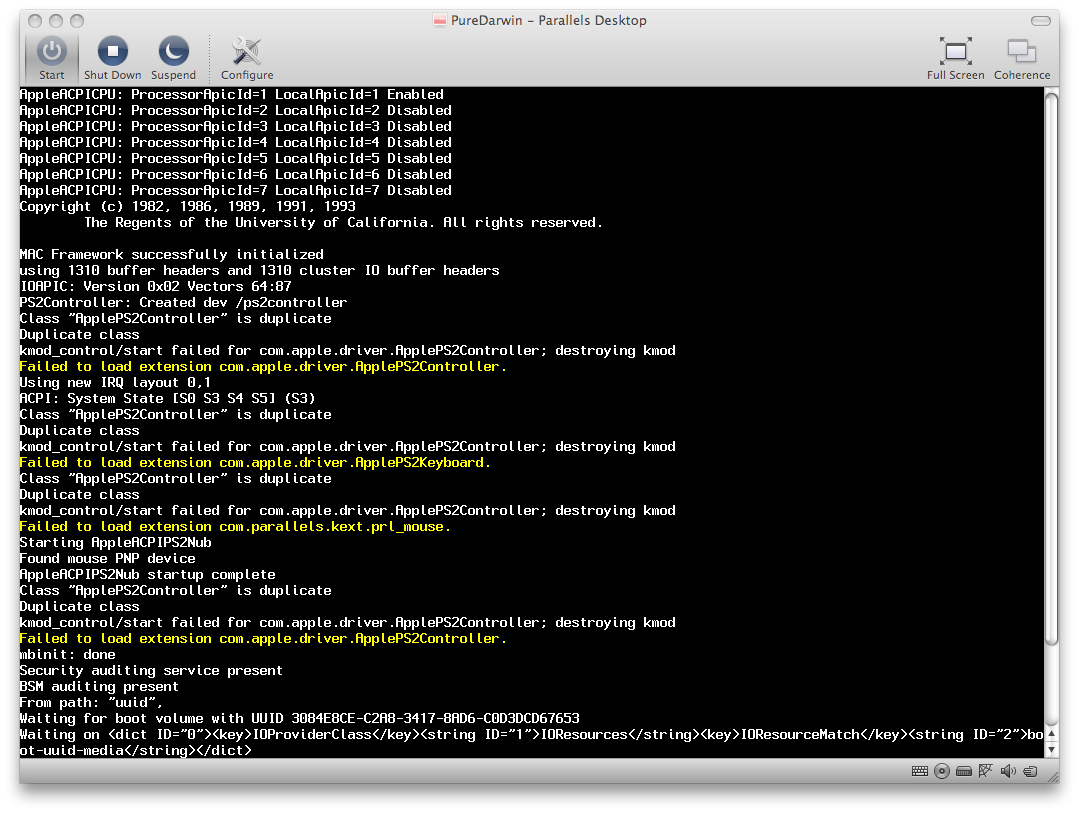Click 'Security auditing service present' line
1079x813 pixels.
(x=151, y=671)
